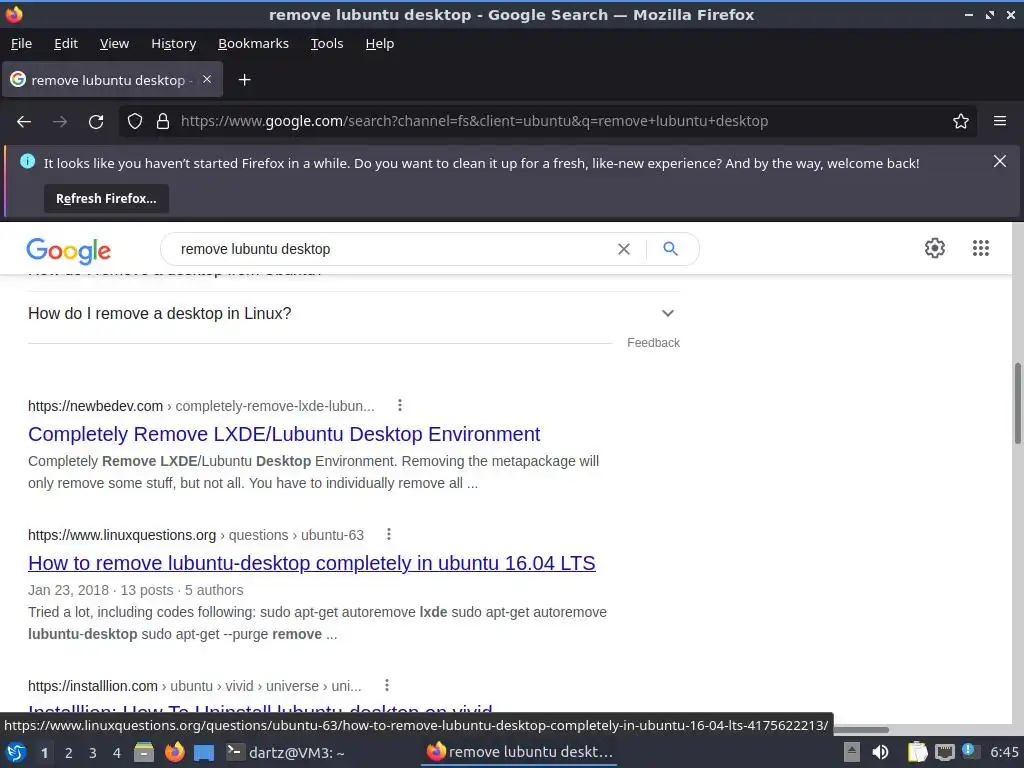Close the 'remove lubuntu desktop' tab
This screenshot has width=1024, height=768.
click(x=207, y=79)
